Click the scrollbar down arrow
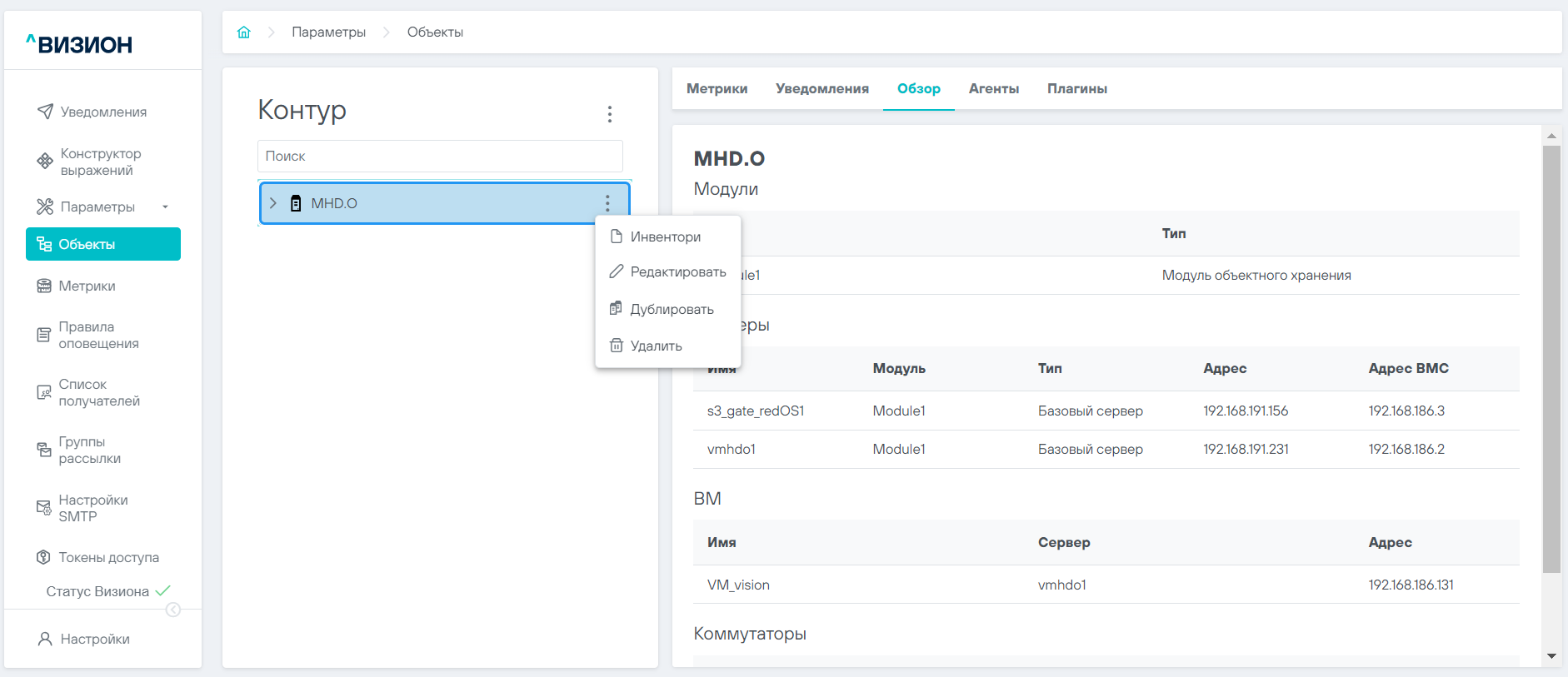This screenshot has width=1568, height=677. pyautogui.click(x=1551, y=656)
